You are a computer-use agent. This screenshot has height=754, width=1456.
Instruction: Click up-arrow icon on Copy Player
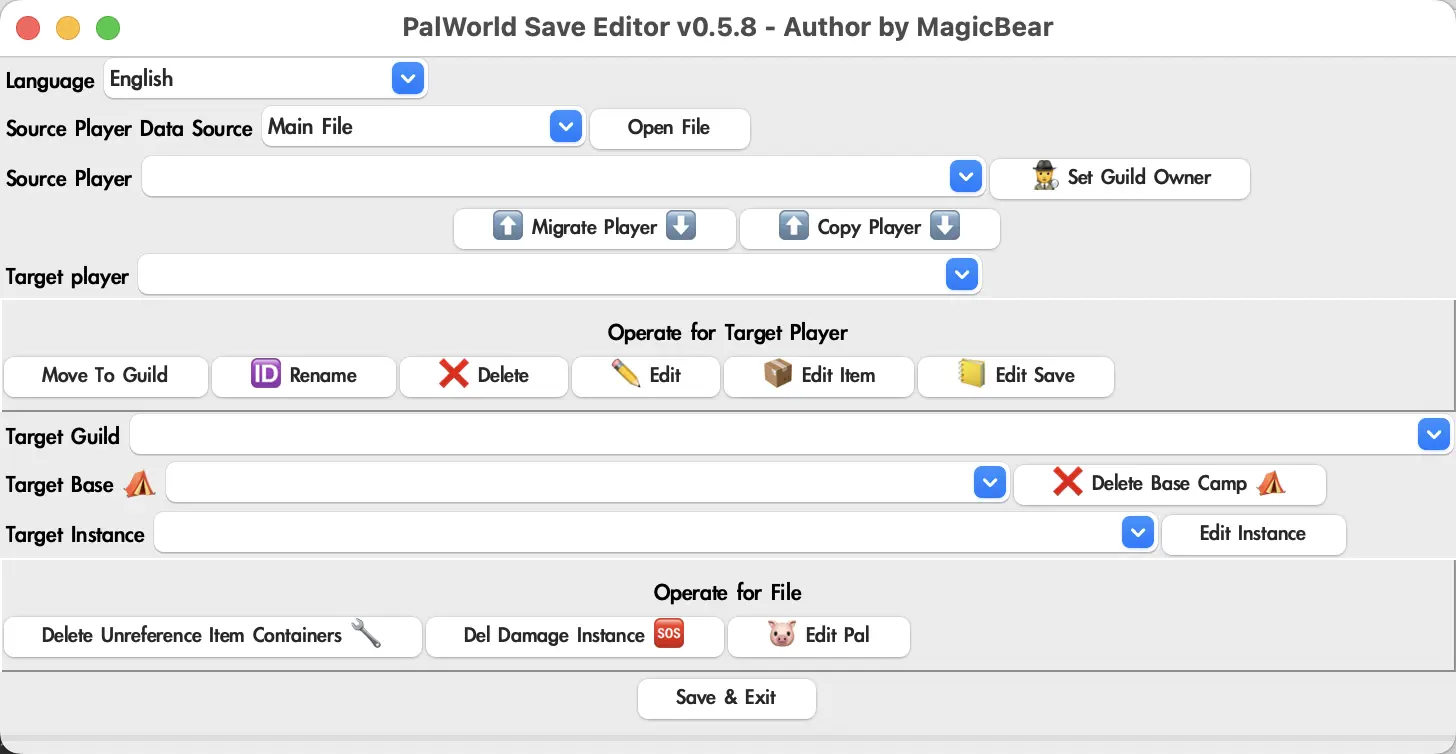[794, 226]
